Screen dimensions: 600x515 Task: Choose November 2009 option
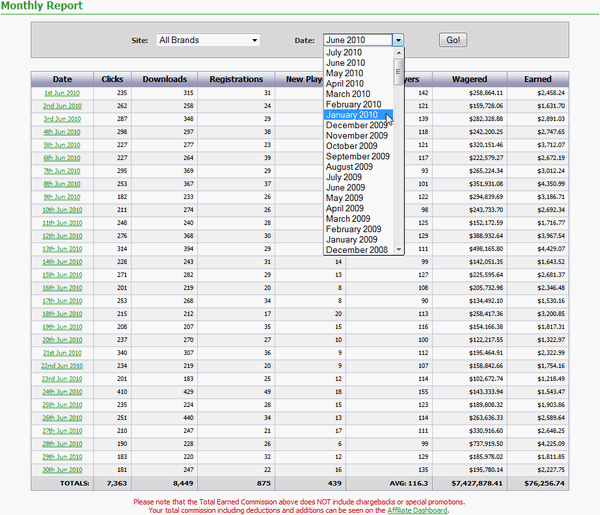(x=357, y=135)
